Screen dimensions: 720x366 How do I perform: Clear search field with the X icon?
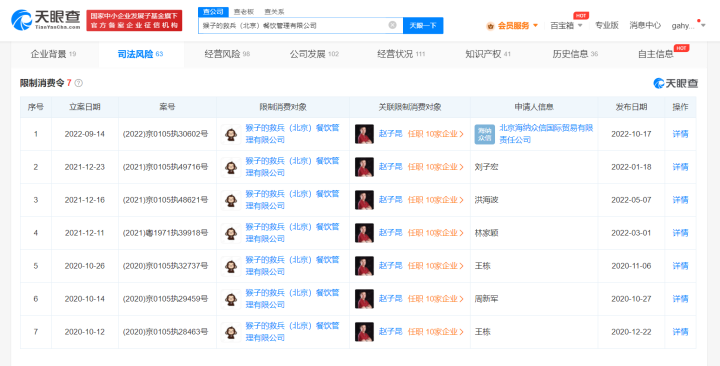click(392, 25)
